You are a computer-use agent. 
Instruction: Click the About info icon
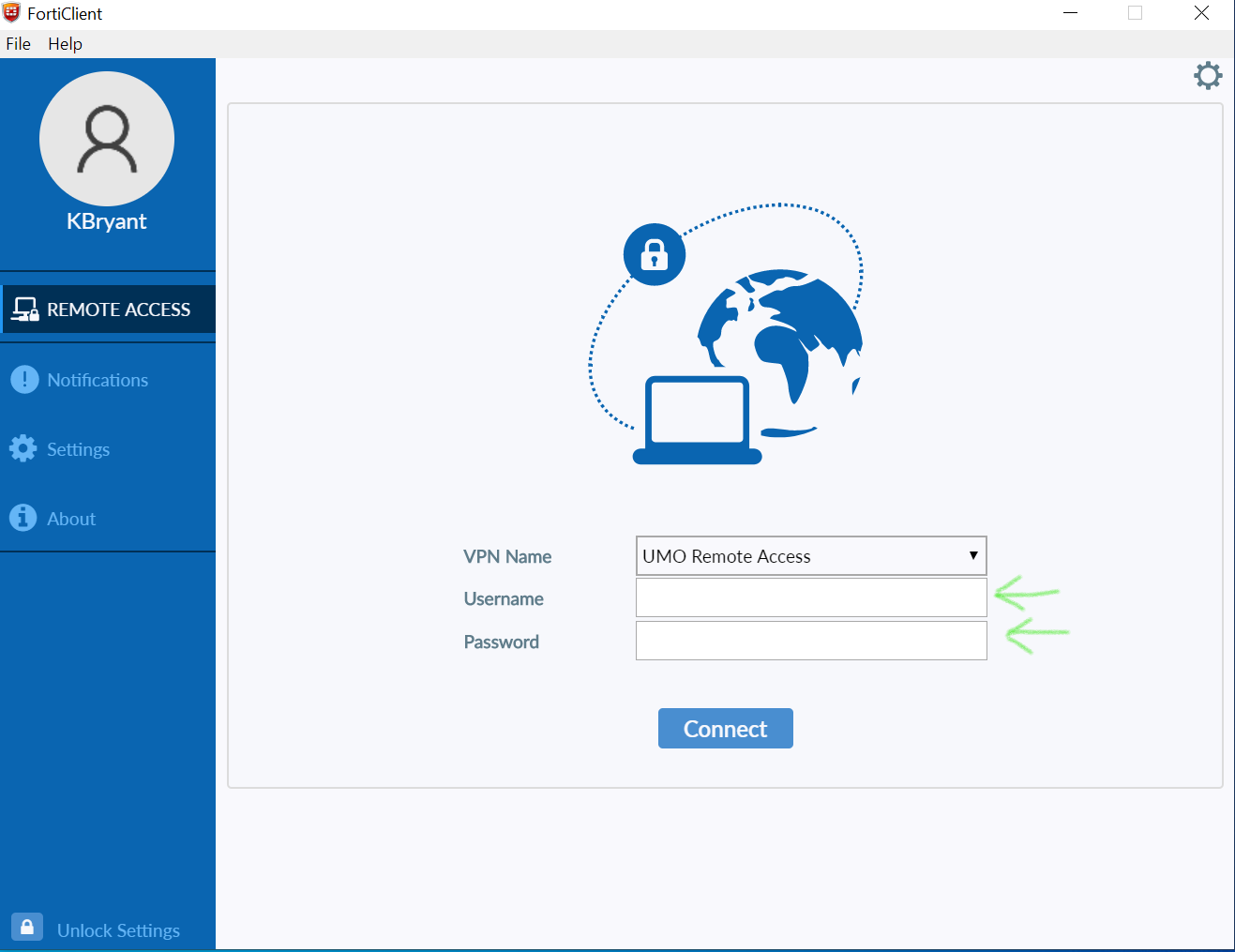click(x=23, y=518)
